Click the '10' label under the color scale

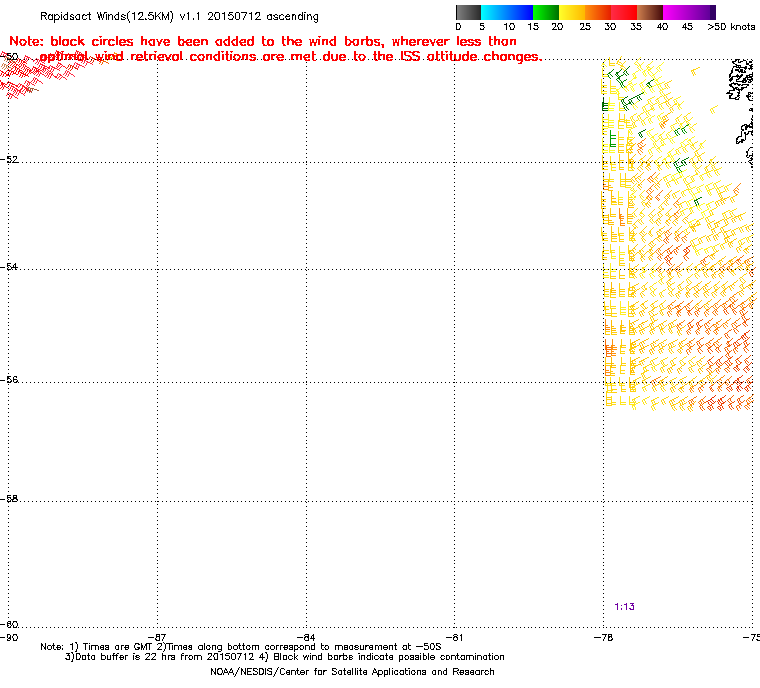pyautogui.click(x=508, y=27)
